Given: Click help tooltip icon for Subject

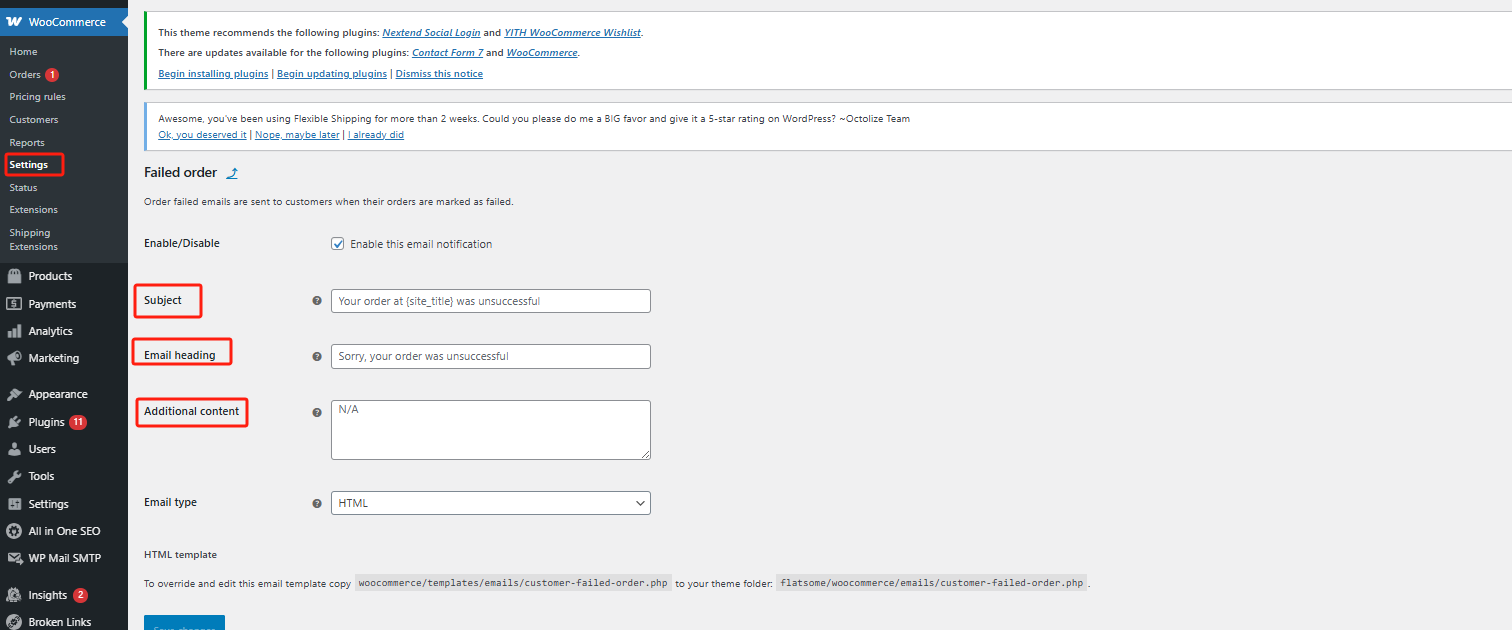Looking at the screenshot, I should (317, 300).
